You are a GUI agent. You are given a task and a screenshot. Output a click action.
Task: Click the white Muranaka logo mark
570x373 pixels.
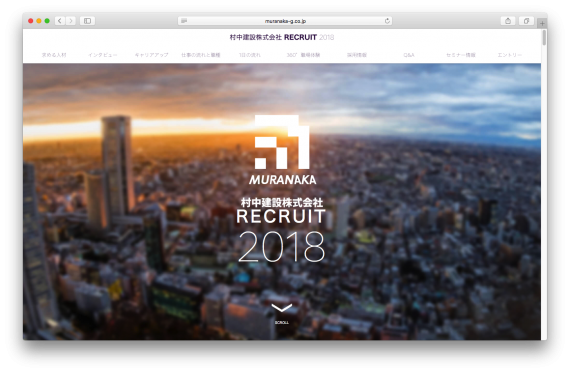click(282, 142)
